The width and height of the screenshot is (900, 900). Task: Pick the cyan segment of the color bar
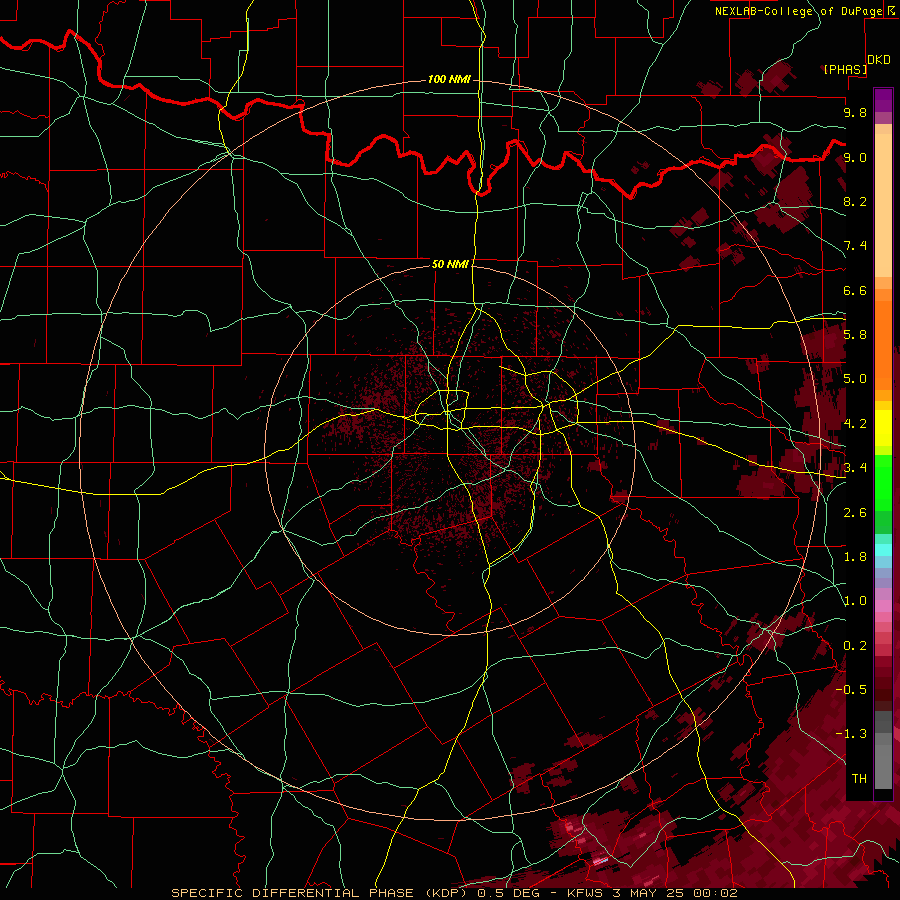(x=883, y=550)
